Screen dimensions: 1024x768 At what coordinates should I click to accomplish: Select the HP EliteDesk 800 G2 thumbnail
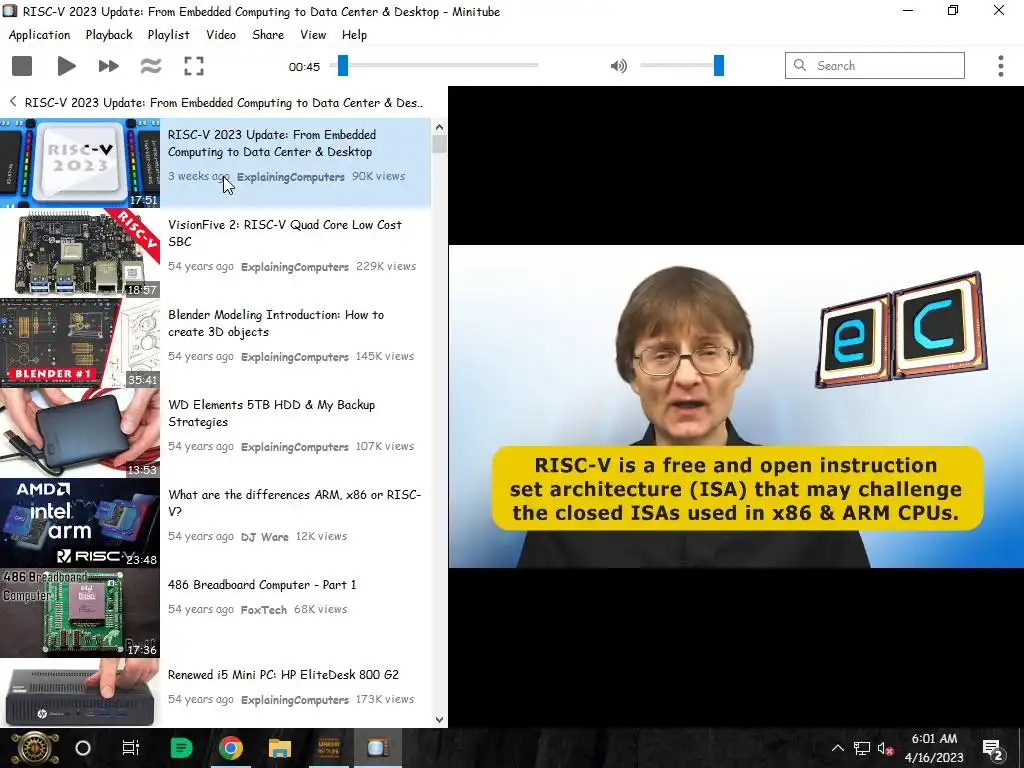(80, 693)
